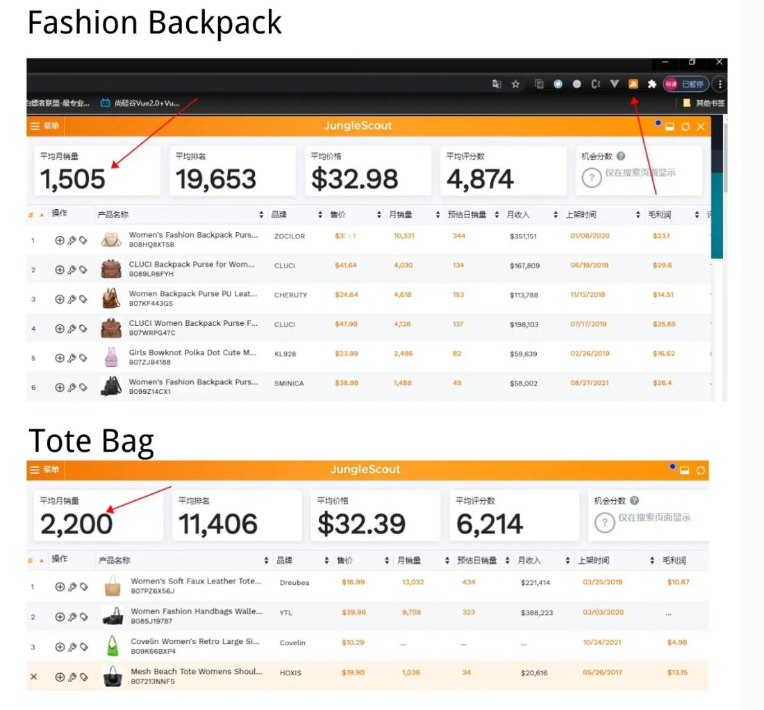The height and width of the screenshot is (710, 764).
Task: Open the browser three-dot menu
Action: [720, 84]
